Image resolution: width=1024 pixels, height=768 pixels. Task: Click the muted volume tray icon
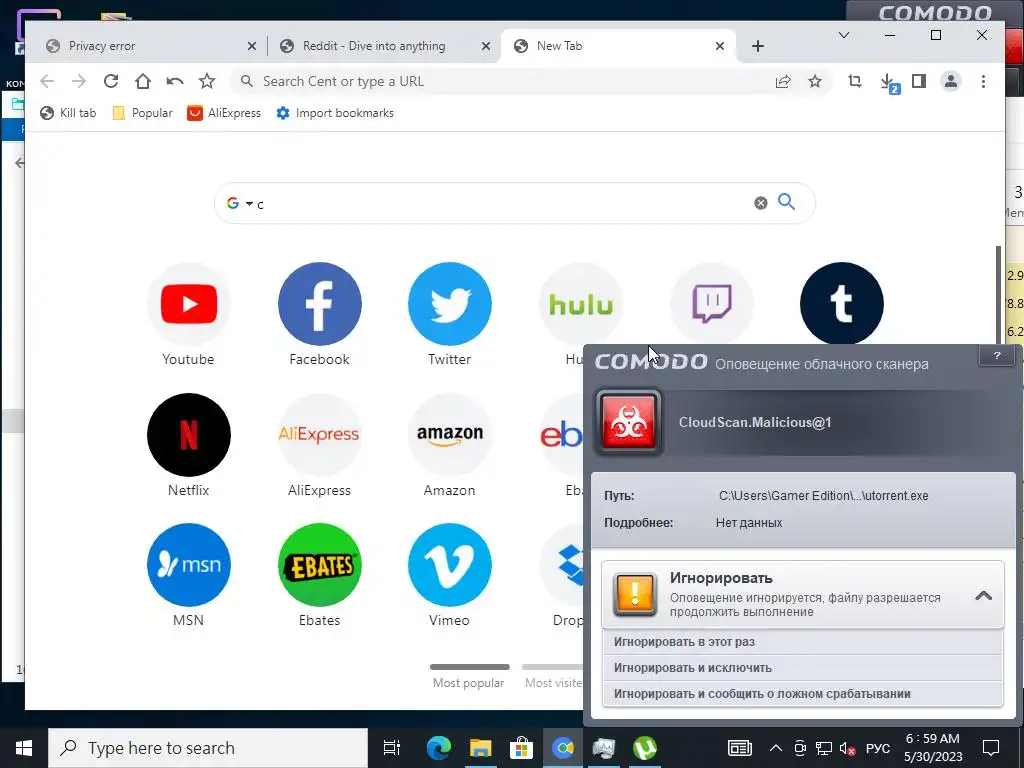pyautogui.click(x=847, y=748)
